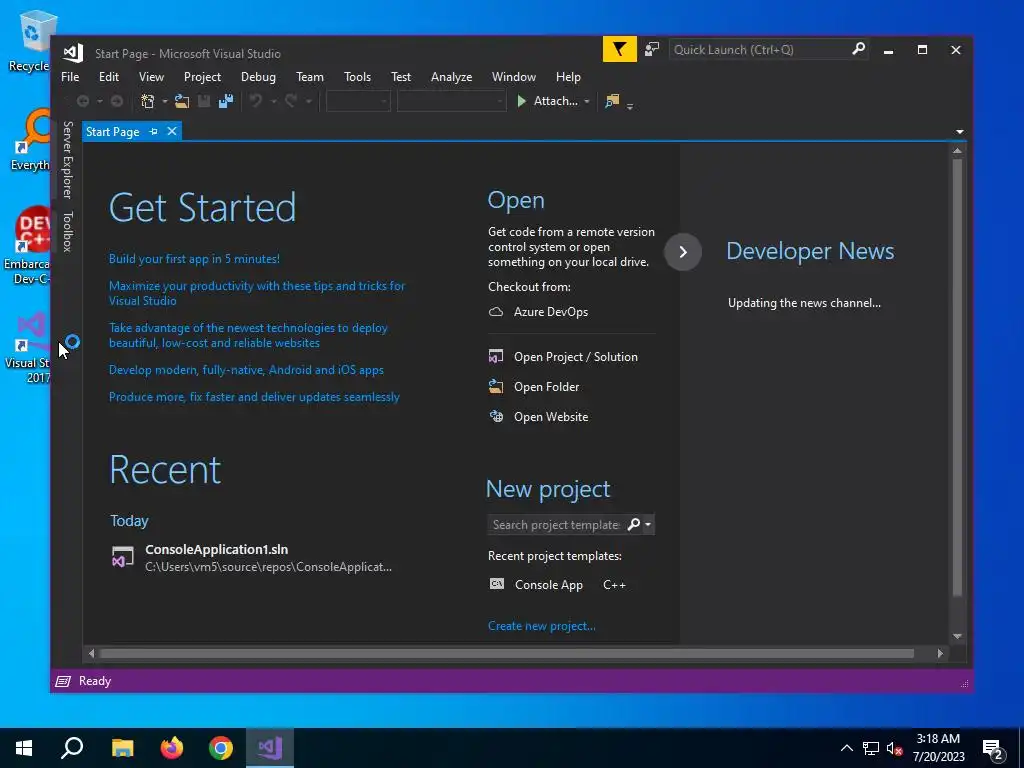The image size is (1024, 768).
Task: Click the pin icon on Start Page tab
Action: [153, 132]
